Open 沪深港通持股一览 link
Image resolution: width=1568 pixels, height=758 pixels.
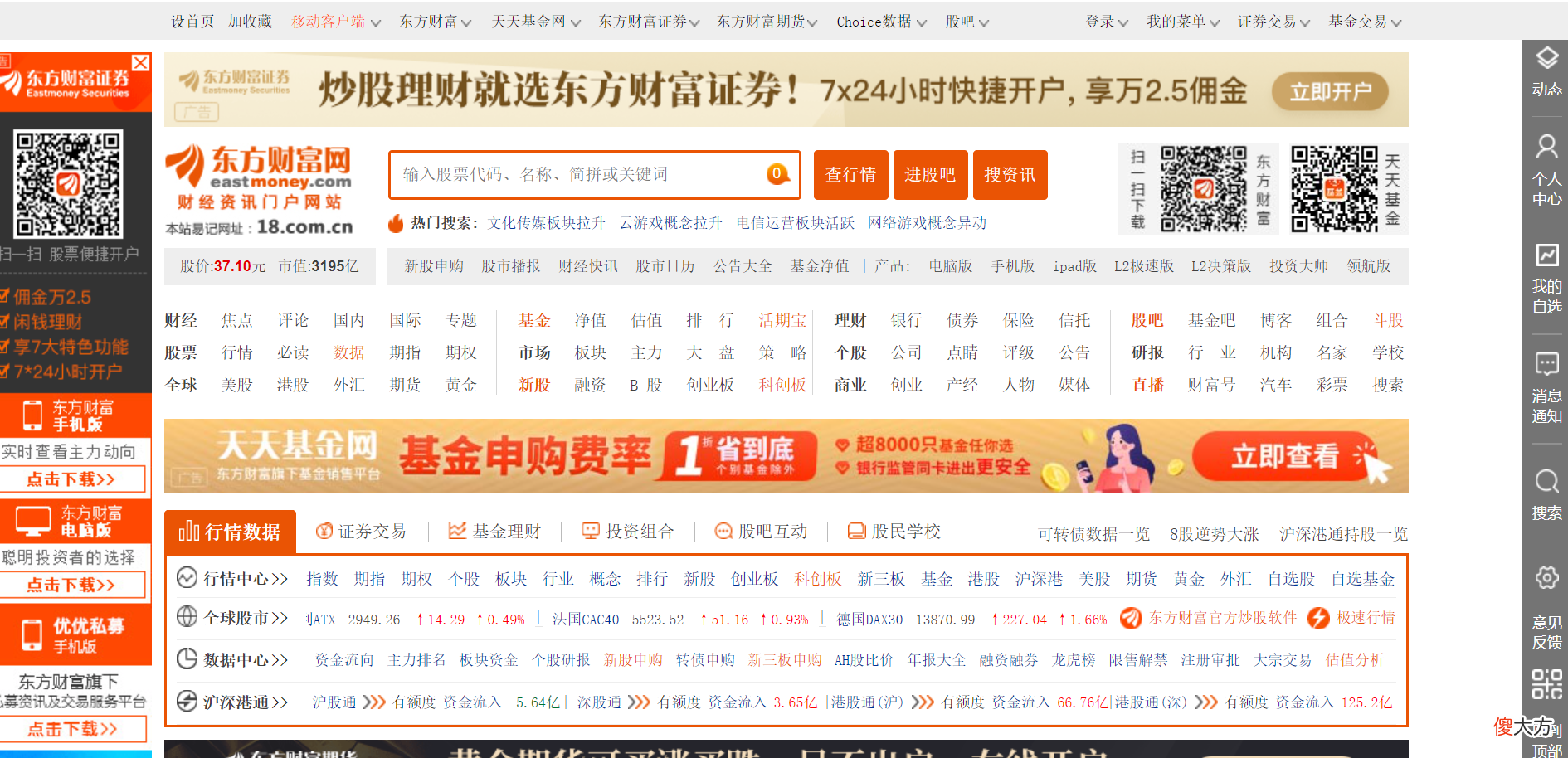1344,534
